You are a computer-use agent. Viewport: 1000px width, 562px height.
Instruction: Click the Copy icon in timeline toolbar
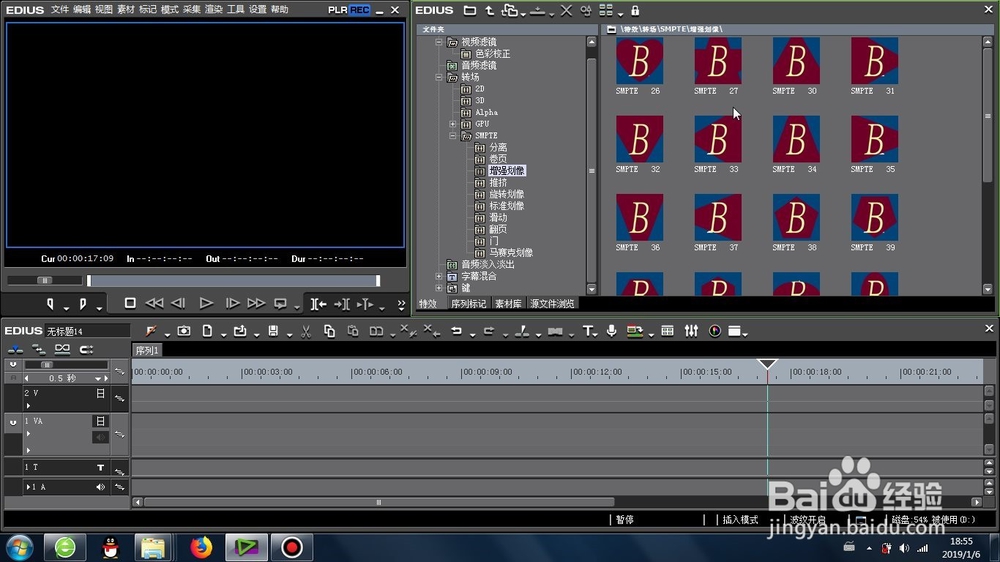point(329,331)
